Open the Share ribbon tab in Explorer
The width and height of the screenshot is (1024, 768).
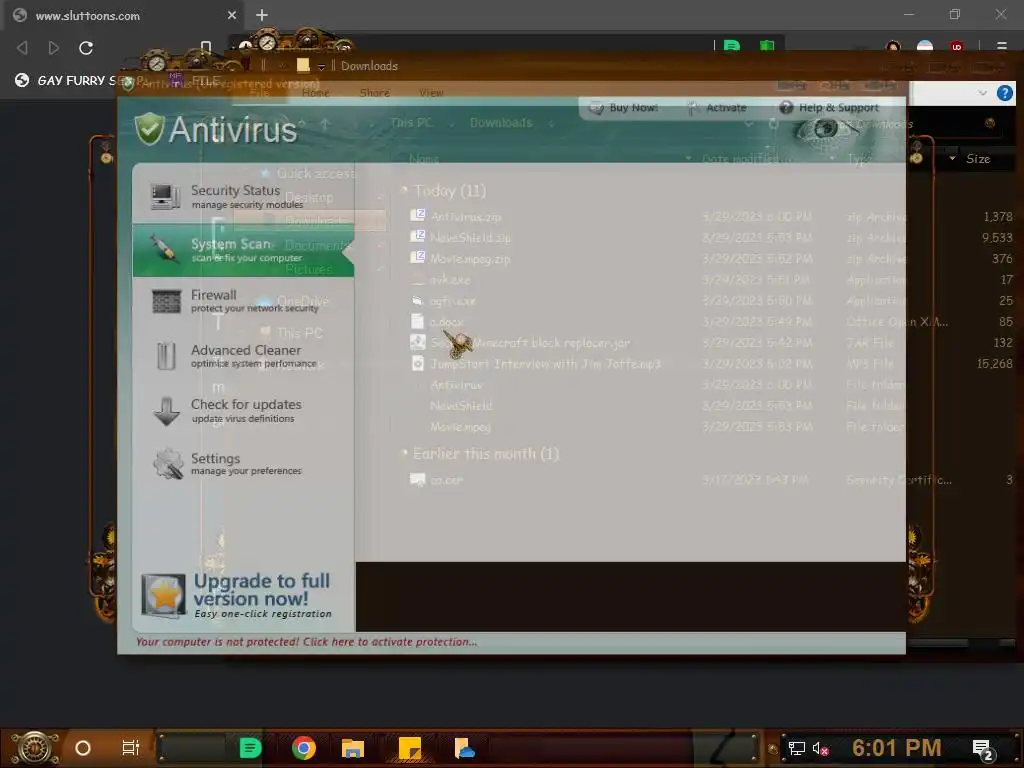375,93
